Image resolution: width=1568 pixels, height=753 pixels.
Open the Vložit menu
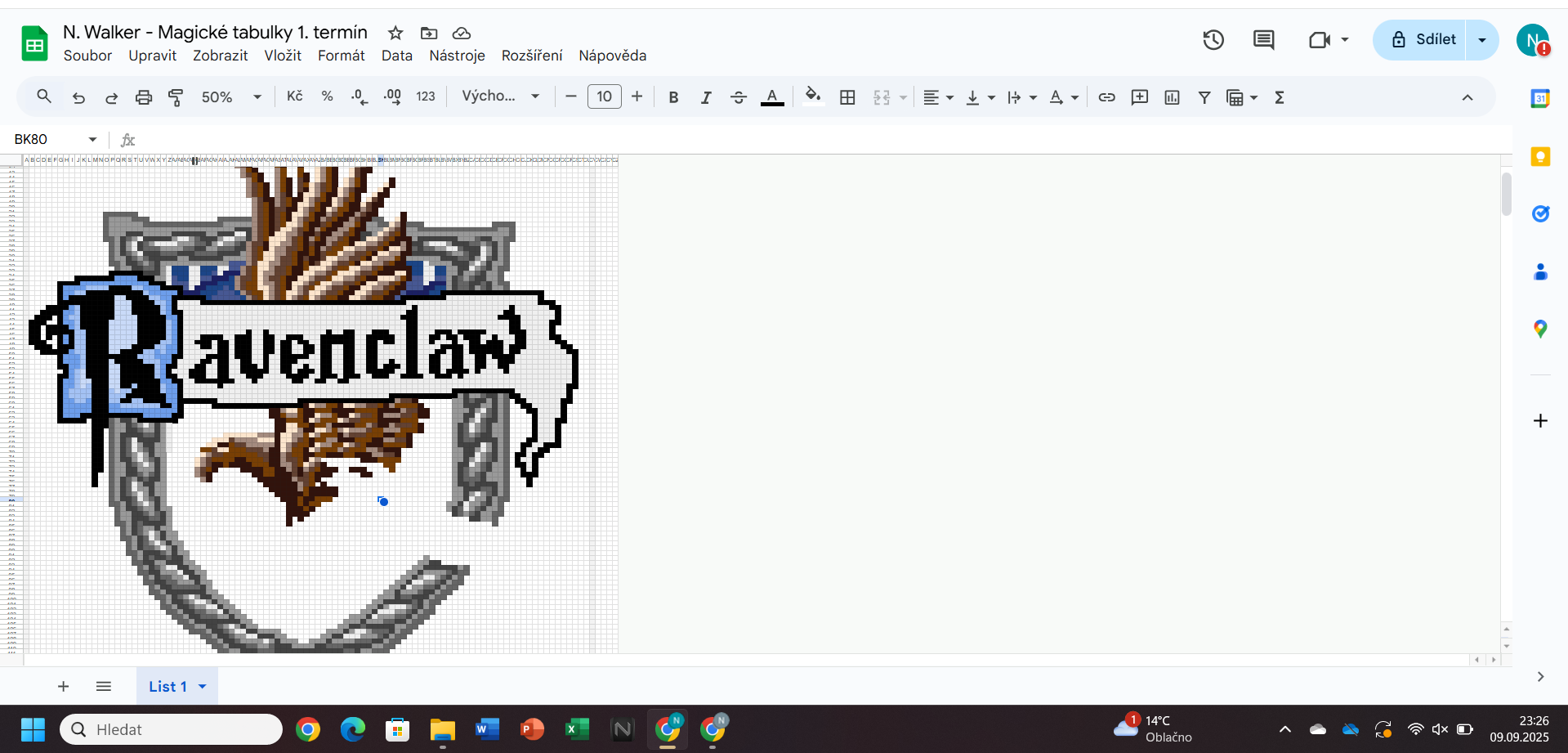pos(283,56)
